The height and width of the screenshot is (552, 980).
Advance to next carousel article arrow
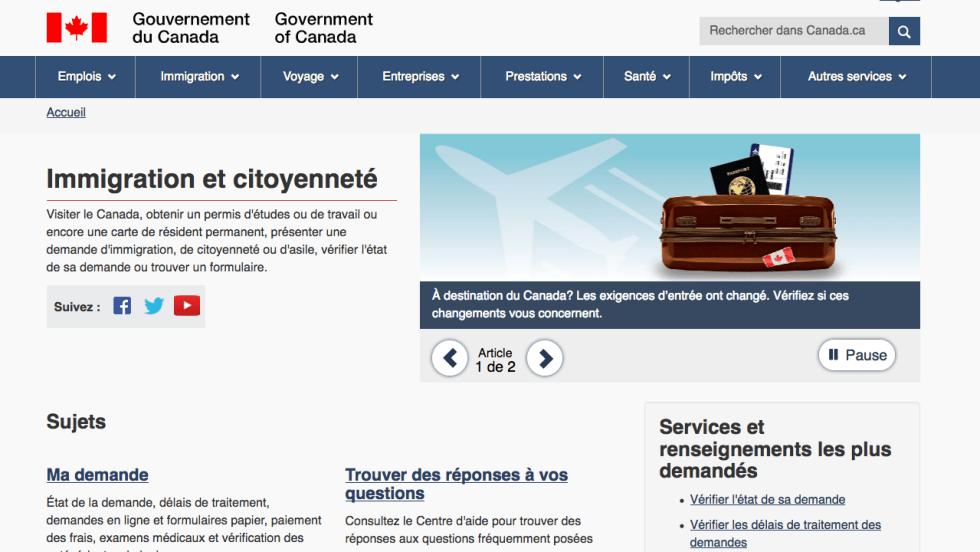point(544,358)
